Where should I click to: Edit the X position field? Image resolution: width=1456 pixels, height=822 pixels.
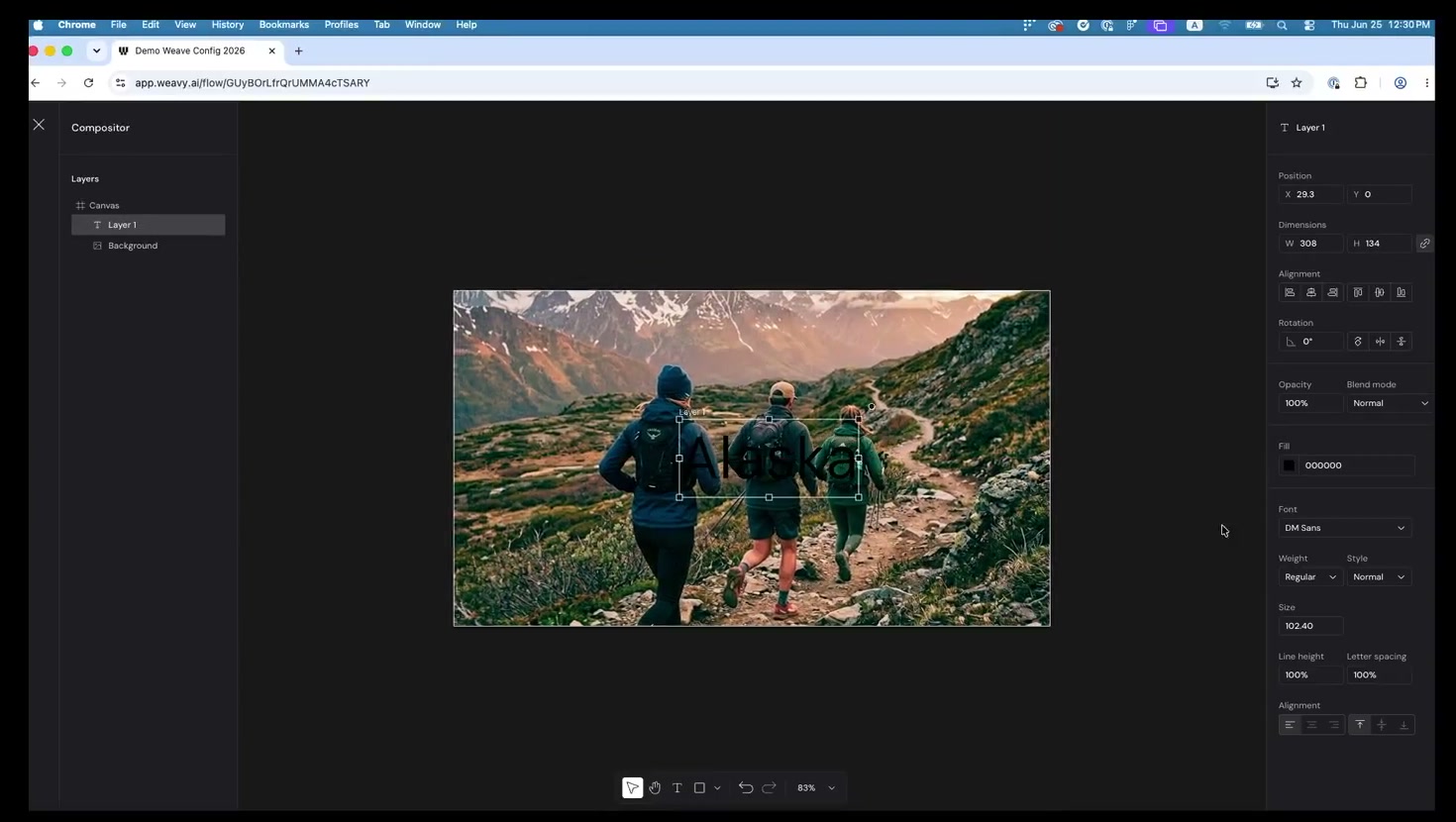(1310, 194)
